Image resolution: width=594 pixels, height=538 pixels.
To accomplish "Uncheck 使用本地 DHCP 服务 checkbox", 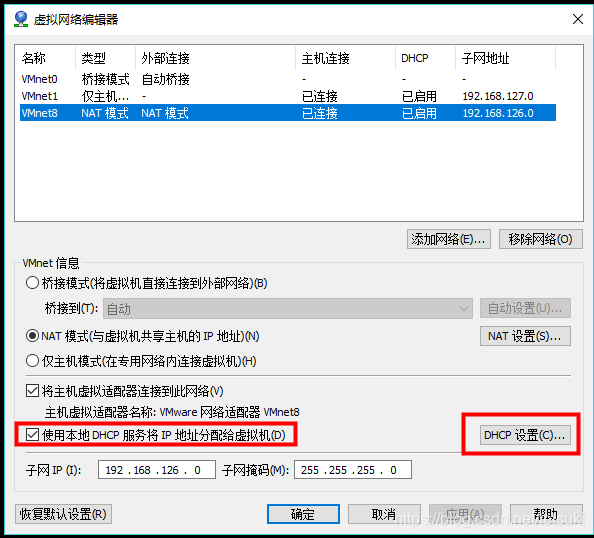I will click(x=32, y=435).
